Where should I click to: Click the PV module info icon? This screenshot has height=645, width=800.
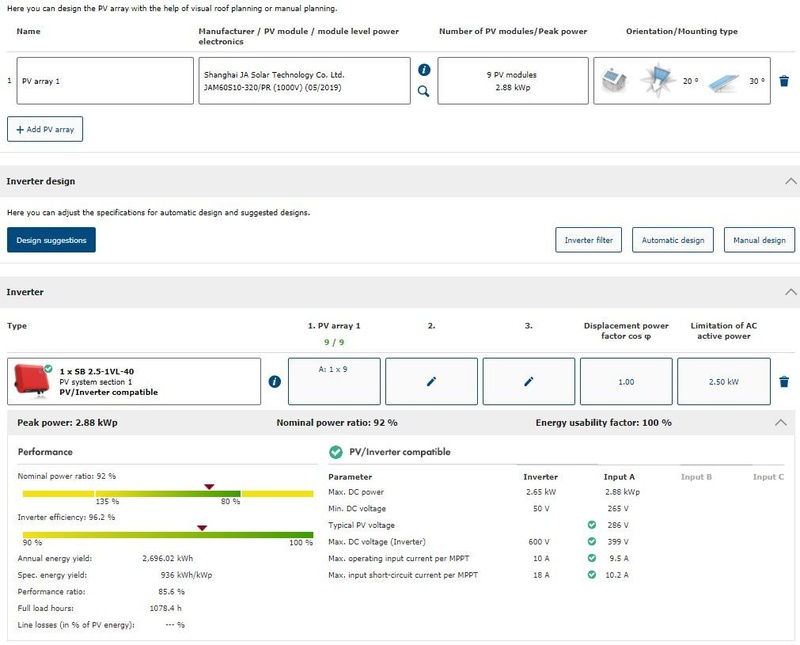424,70
